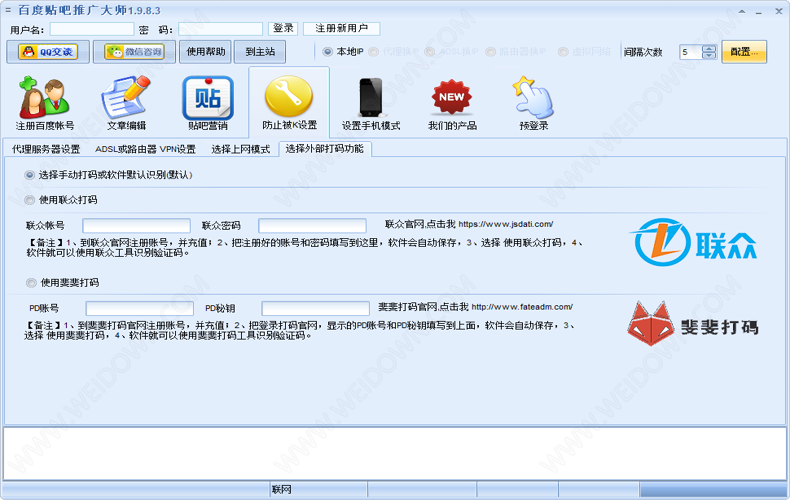The height and width of the screenshot is (500, 790).
Task: Click the 注册新用户 button
Action: tap(342, 29)
